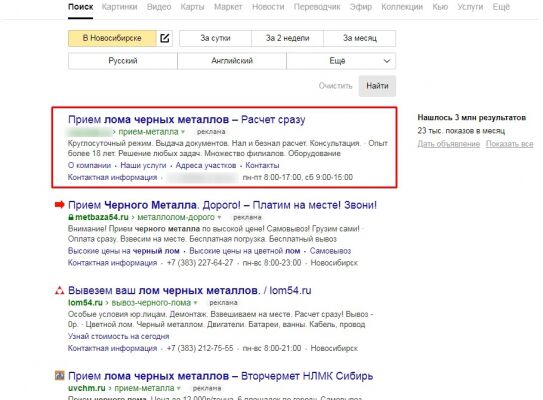Image resolution: width=543 pixels, height=400 pixels.
Task: Click the Показать все link
Action: pos(509,144)
